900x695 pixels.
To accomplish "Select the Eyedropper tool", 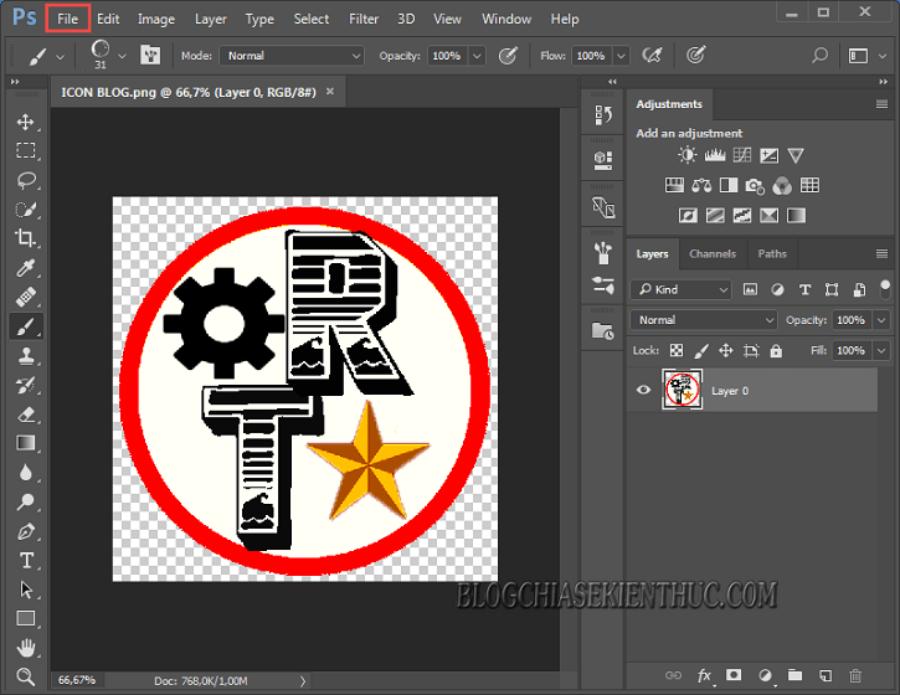I will pyautogui.click(x=25, y=268).
